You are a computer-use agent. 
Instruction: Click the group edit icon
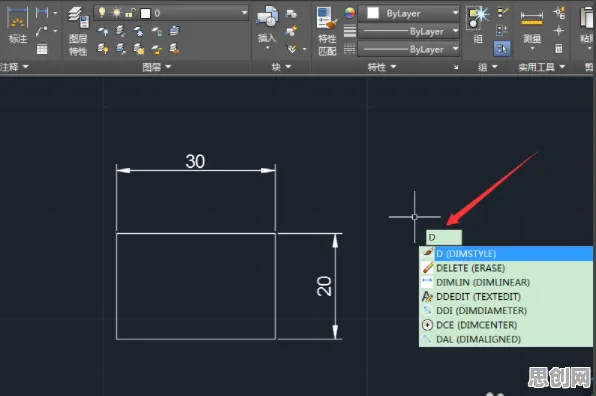coord(502,30)
